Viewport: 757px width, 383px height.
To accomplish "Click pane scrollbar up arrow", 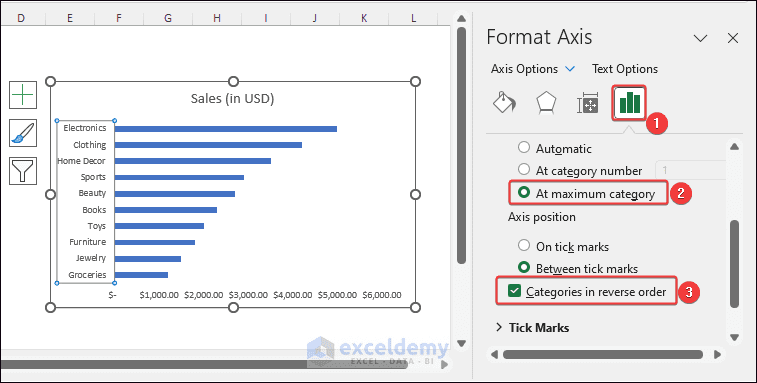I will coord(734,147).
